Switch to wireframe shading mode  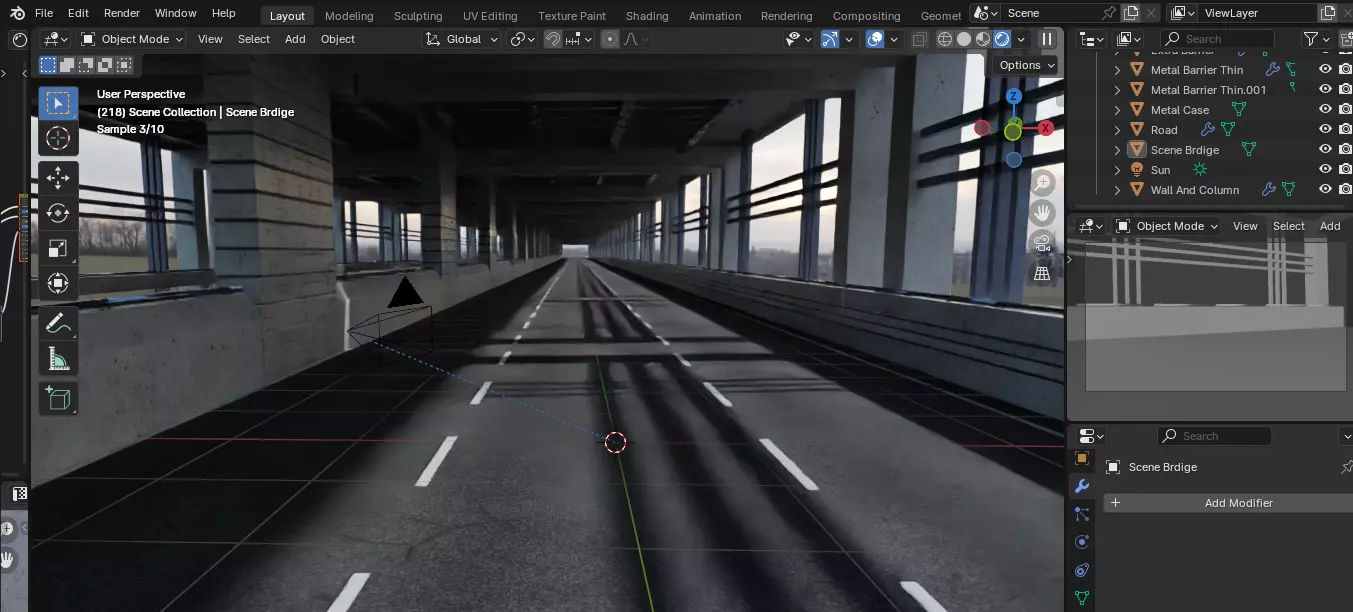[x=945, y=39]
